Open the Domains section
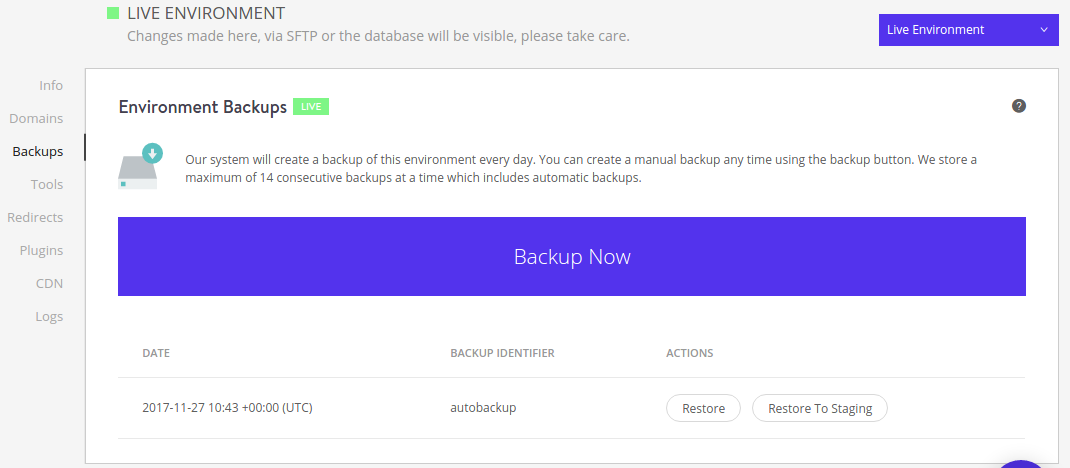 pyautogui.click(x=36, y=119)
